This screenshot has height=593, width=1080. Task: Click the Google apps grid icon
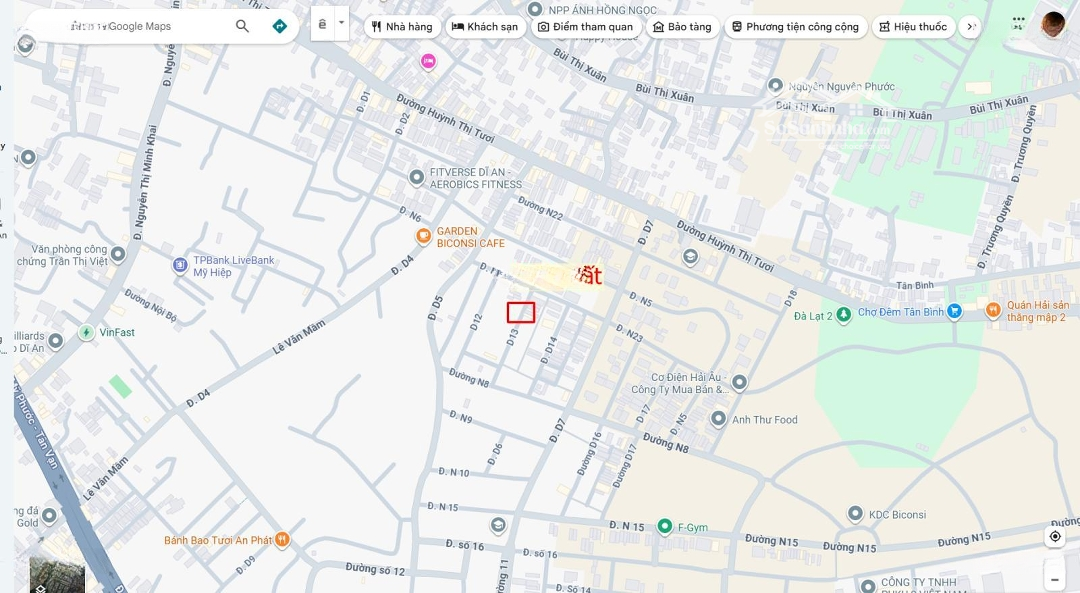tap(1018, 22)
